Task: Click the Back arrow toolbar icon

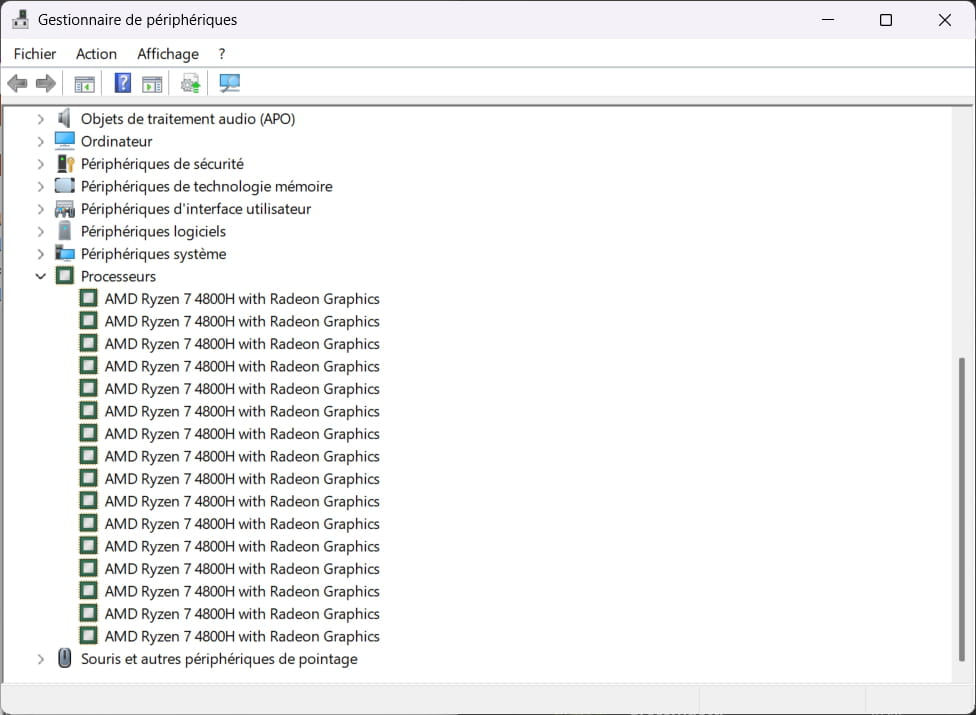Action: [x=17, y=83]
